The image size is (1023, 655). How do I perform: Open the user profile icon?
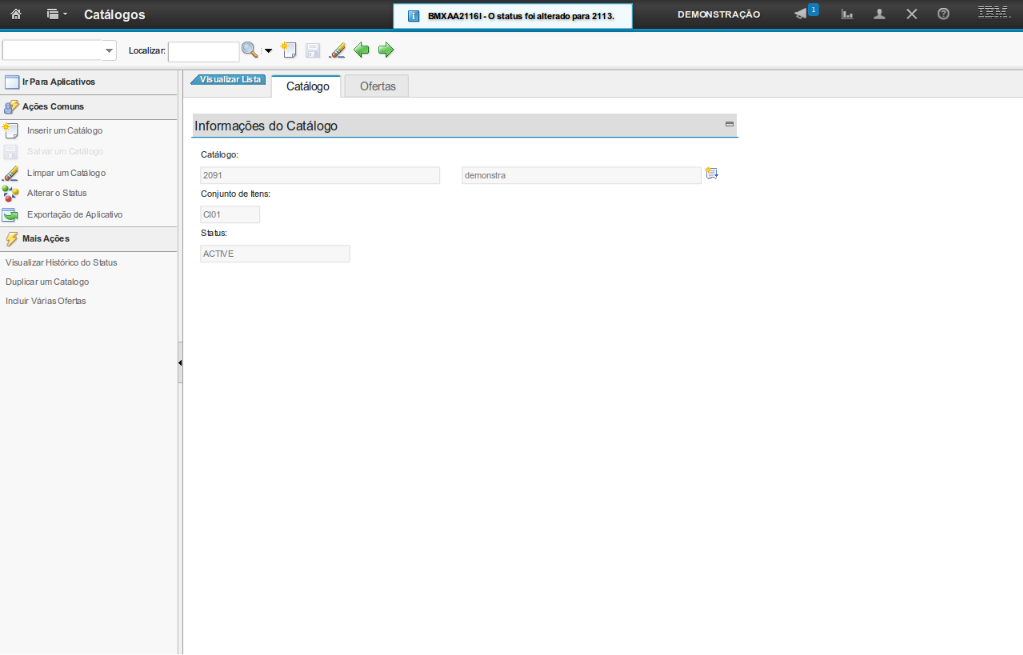click(x=879, y=14)
